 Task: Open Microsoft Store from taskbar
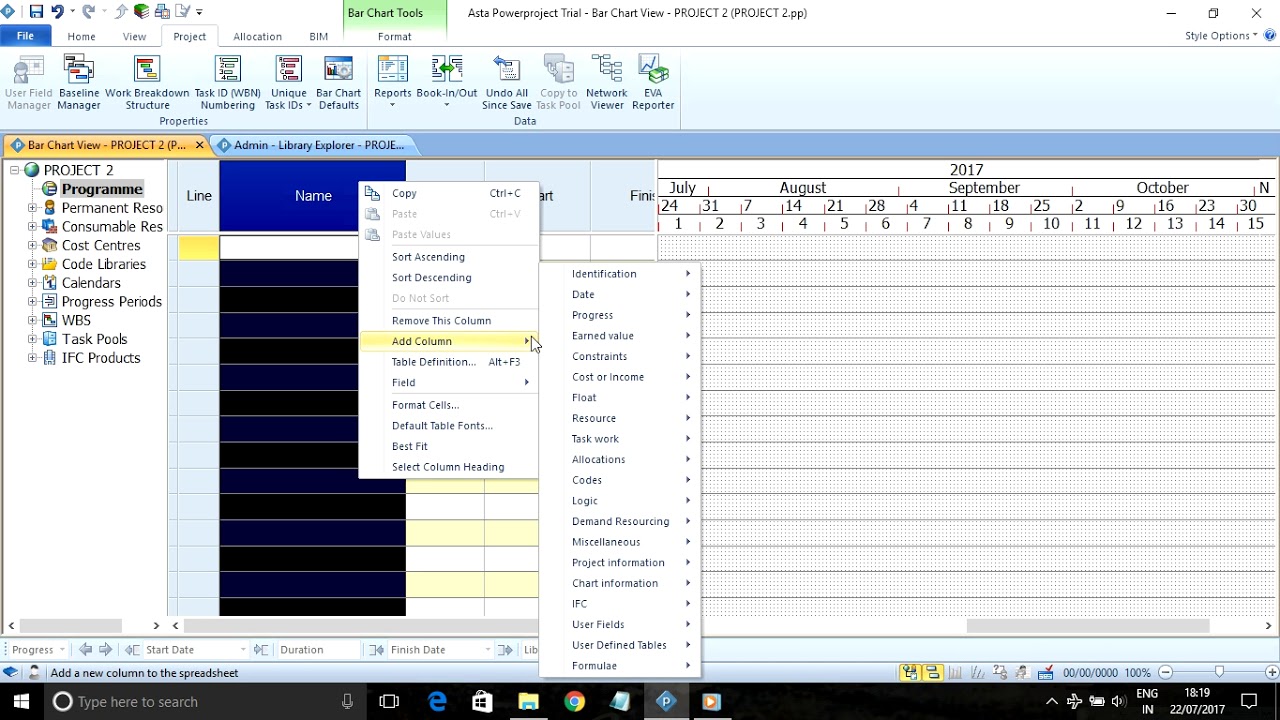click(482, 702)
